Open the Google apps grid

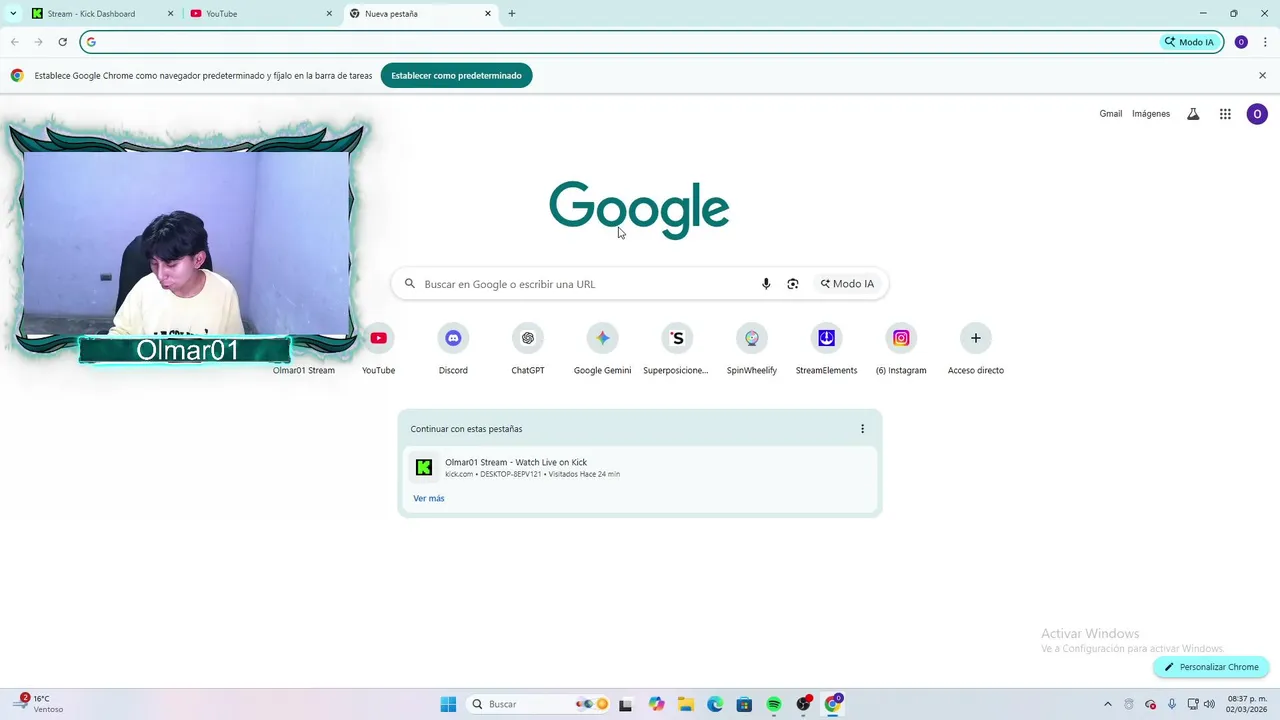tap(1225, 114)
